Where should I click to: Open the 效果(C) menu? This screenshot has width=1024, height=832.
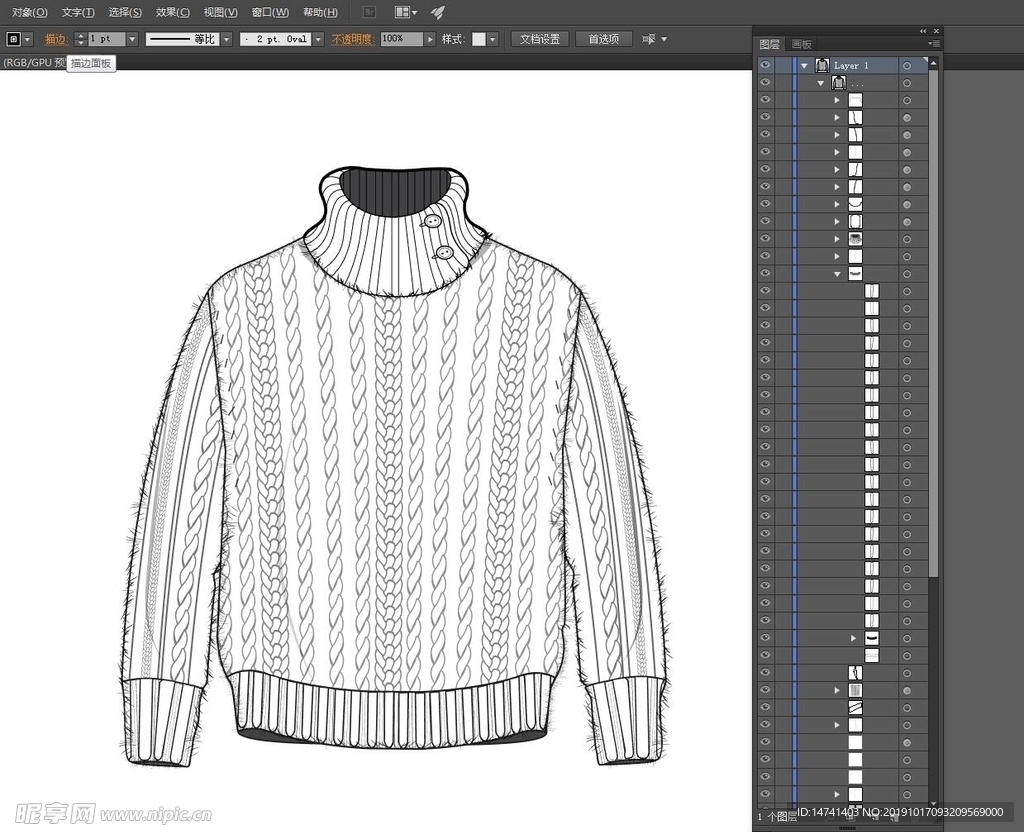point(173,12)
